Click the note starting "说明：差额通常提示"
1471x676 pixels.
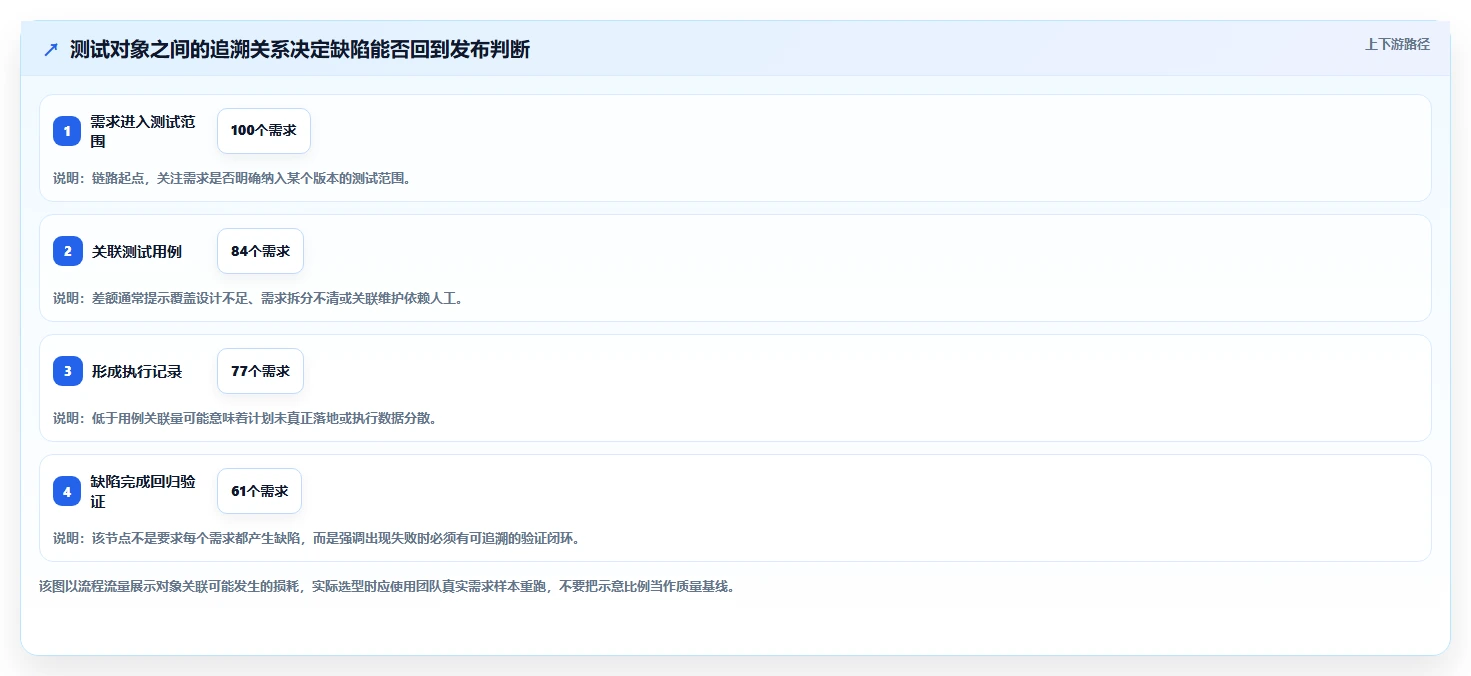(x=258, y=298)
